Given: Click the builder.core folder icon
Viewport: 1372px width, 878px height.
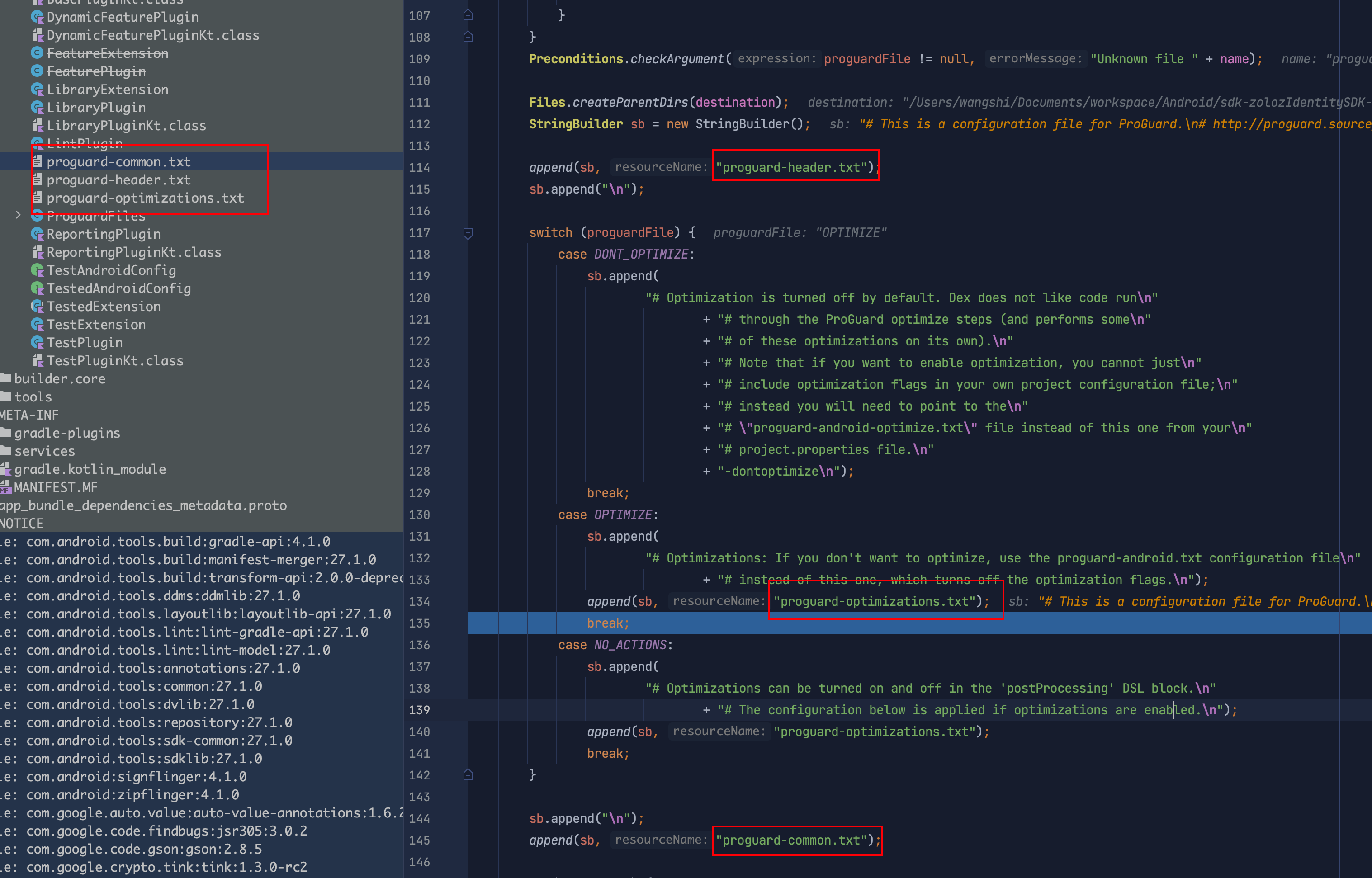Looking at the screenshot, I should (5, 378).
